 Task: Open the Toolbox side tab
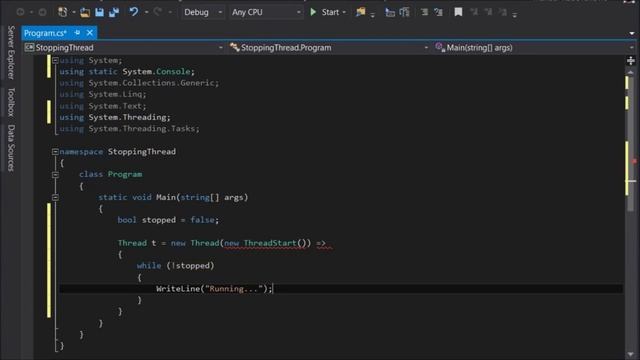(x=11, y=102)
